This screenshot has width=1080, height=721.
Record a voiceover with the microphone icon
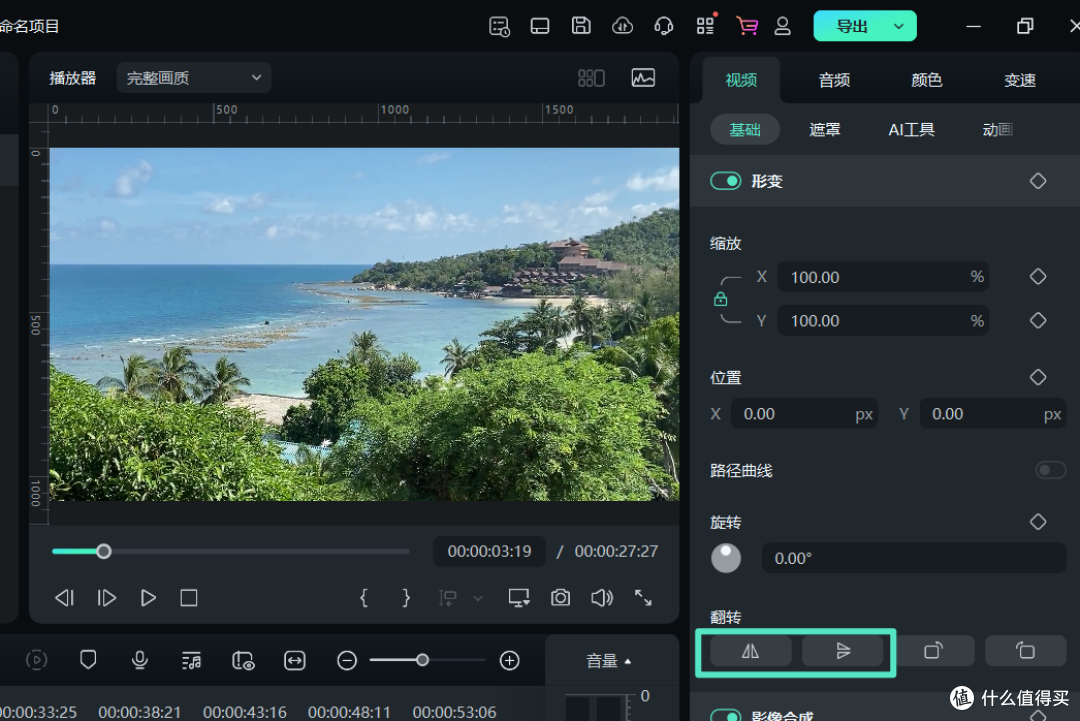point(140,660)
